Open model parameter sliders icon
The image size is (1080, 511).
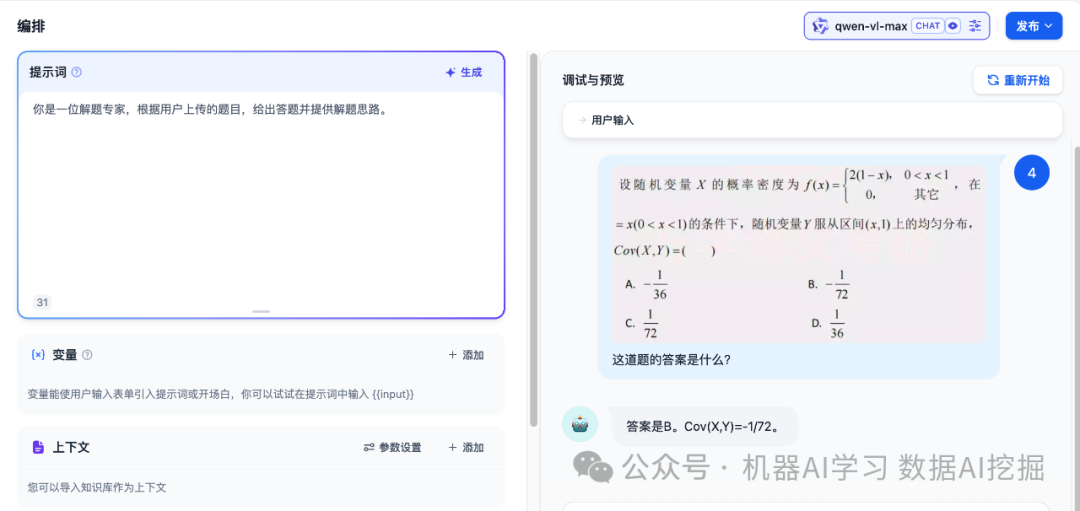976,26
